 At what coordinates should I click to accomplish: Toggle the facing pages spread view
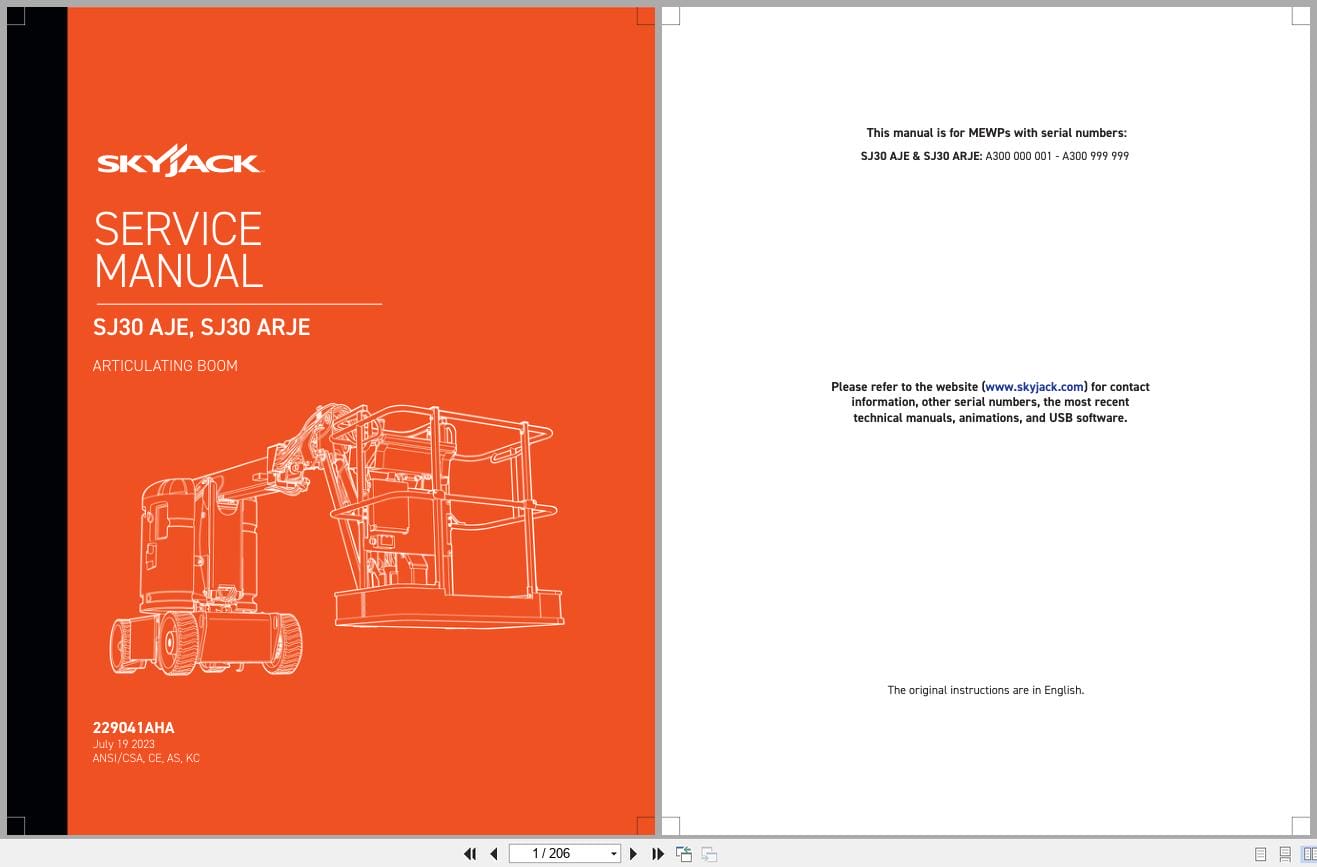tap(1308, 855)
